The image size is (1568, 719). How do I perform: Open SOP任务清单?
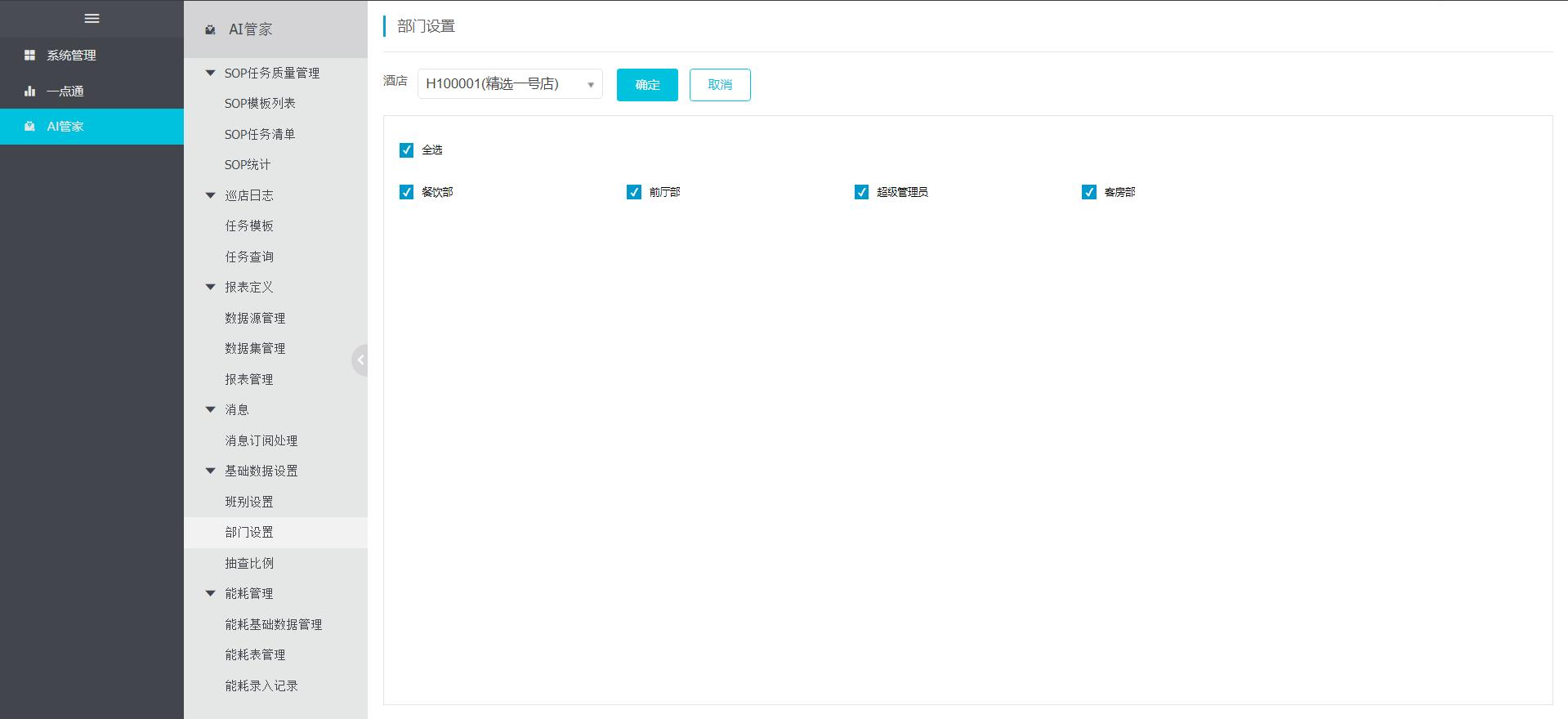260,134
